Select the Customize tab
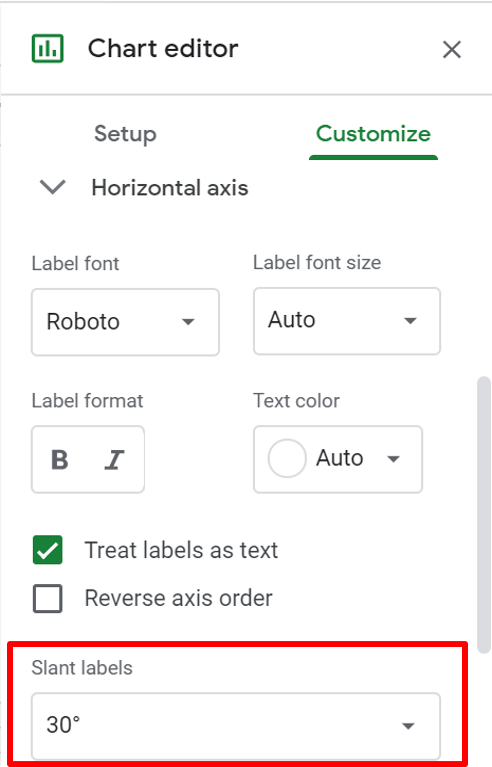 point(373,134)
